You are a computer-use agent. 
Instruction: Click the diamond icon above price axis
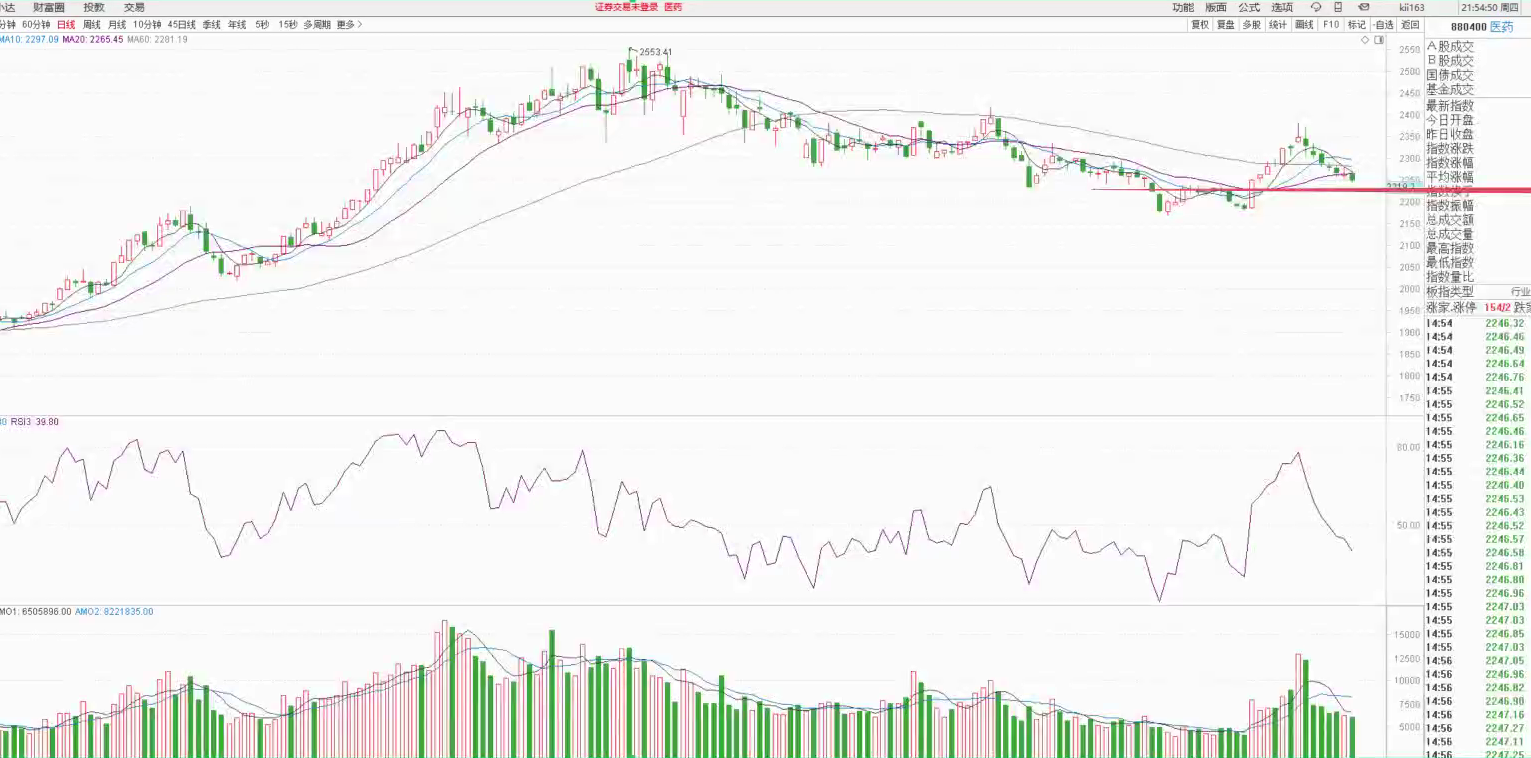(1365, 41)
